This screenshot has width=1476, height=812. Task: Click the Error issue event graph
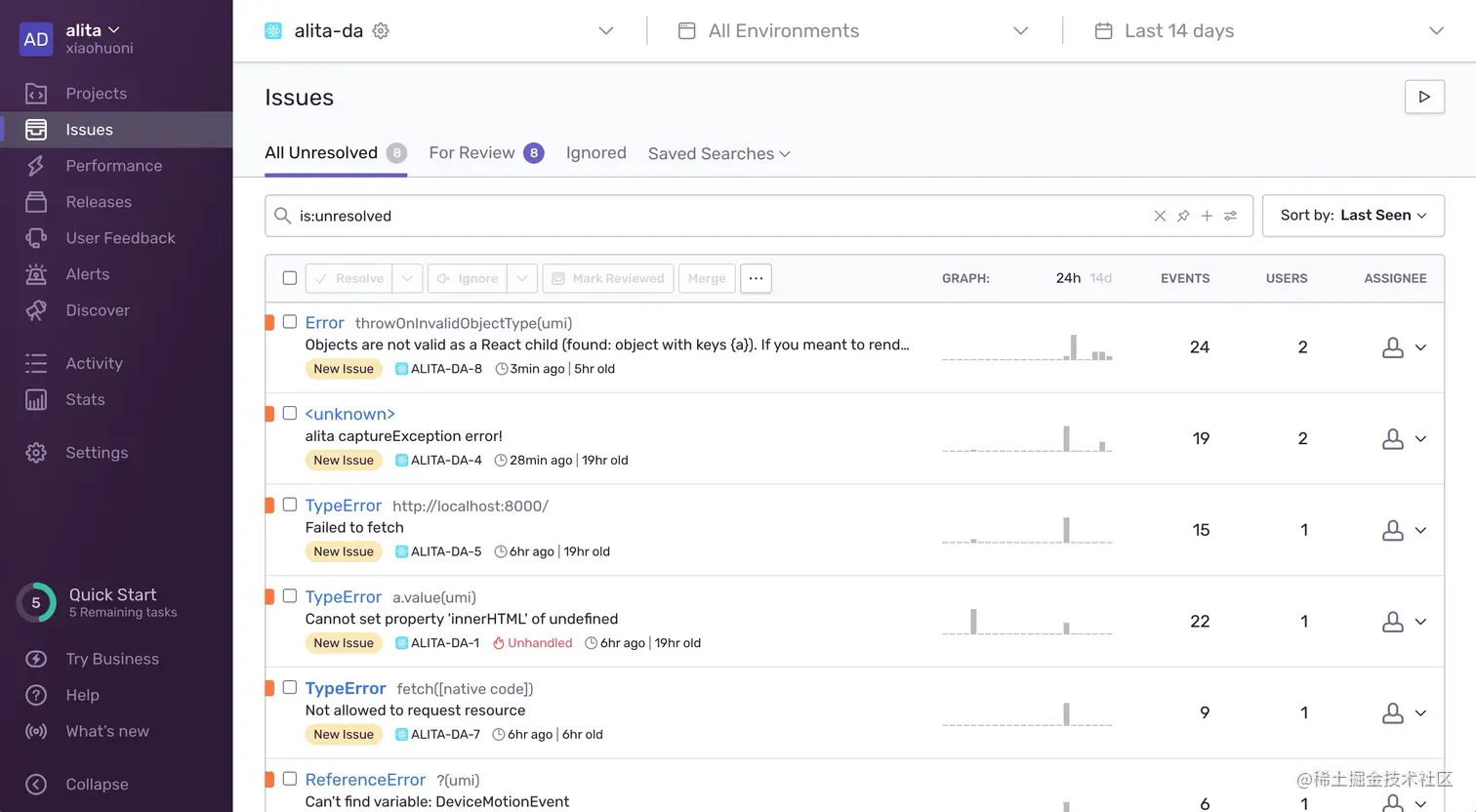tap(1027, 347)
